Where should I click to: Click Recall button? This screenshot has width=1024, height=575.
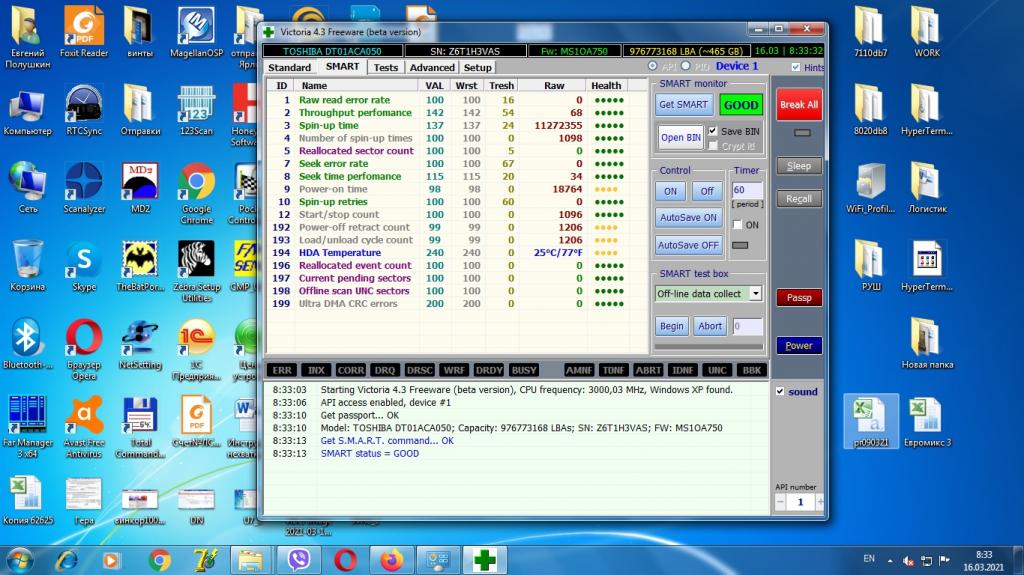pos(799,199)
